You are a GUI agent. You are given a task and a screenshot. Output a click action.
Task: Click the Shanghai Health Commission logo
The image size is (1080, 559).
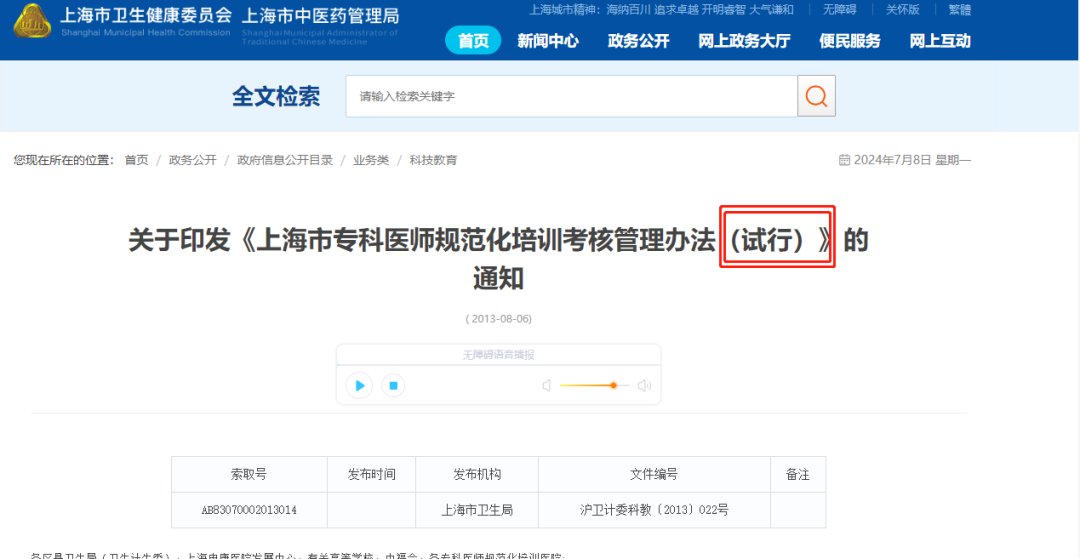[32, 21]
